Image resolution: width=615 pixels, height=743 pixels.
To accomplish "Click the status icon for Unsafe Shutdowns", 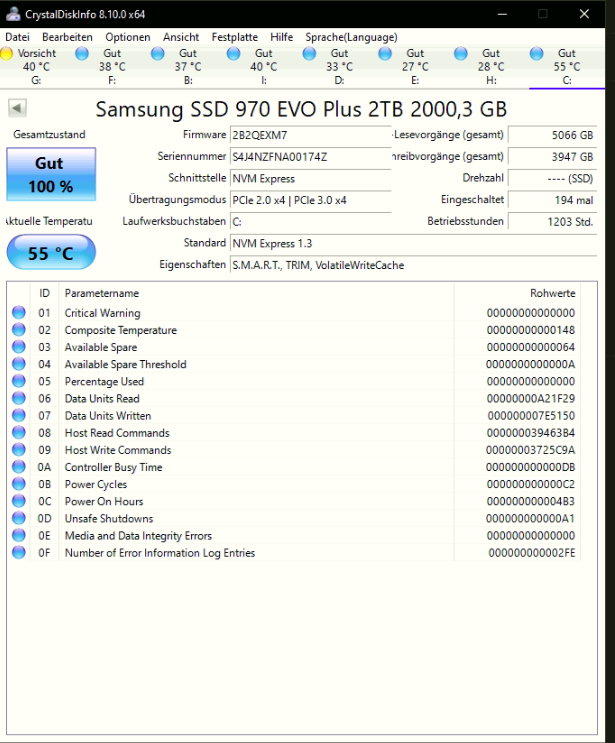I will pyautogui.click(x=18, y=518).
